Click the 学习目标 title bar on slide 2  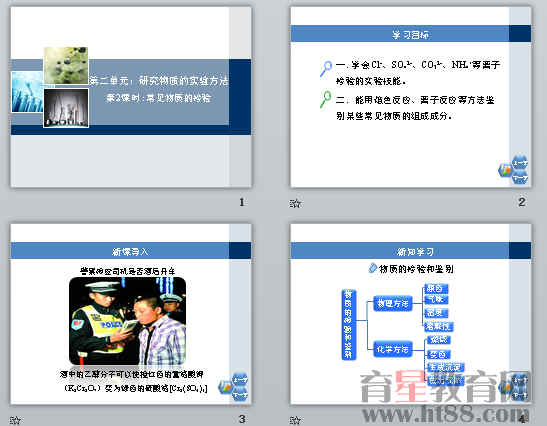click(411, 34)
